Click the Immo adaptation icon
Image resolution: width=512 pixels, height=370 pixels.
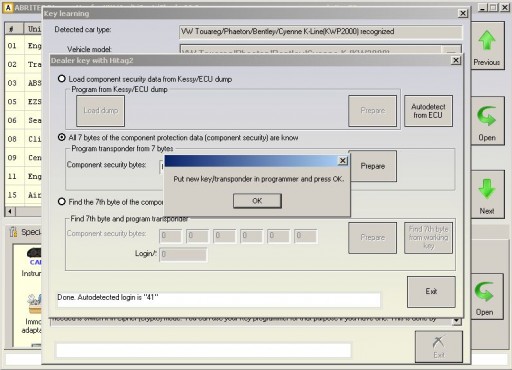point(35,303)
